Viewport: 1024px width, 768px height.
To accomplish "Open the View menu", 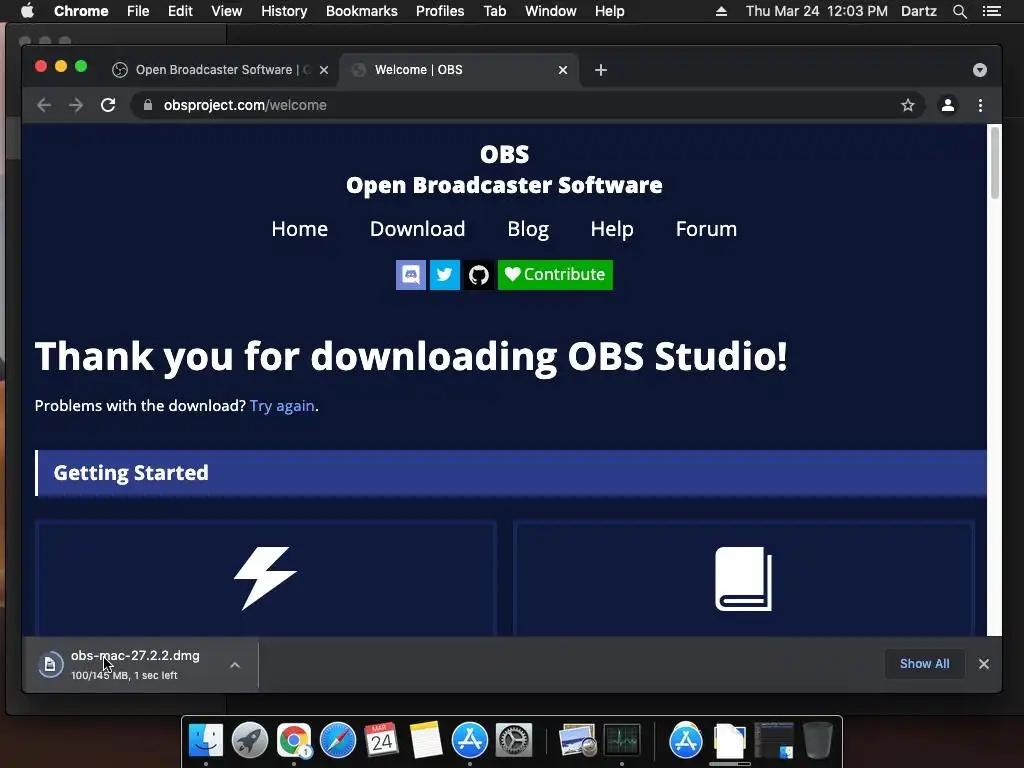I will (227, 11).
